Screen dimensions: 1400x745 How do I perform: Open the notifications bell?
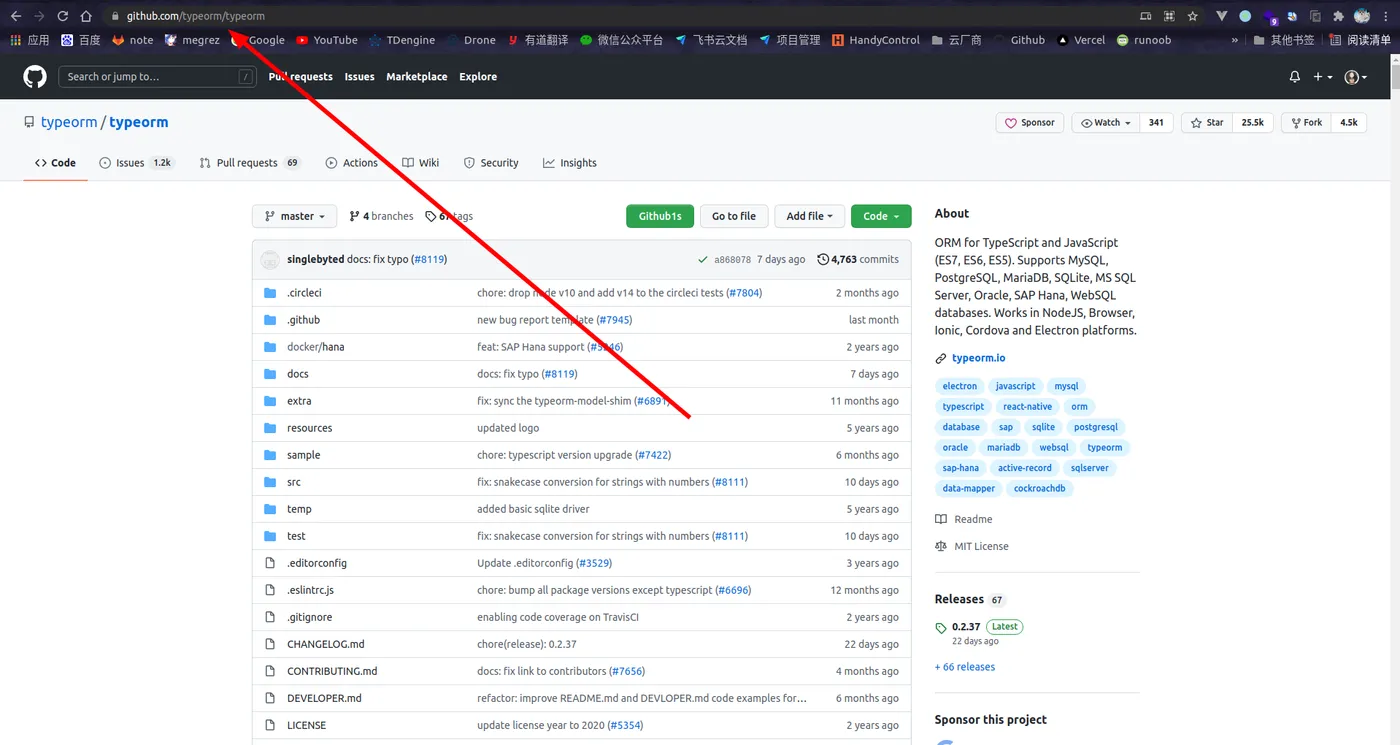pyautogui.click(x=1295, y=77)
